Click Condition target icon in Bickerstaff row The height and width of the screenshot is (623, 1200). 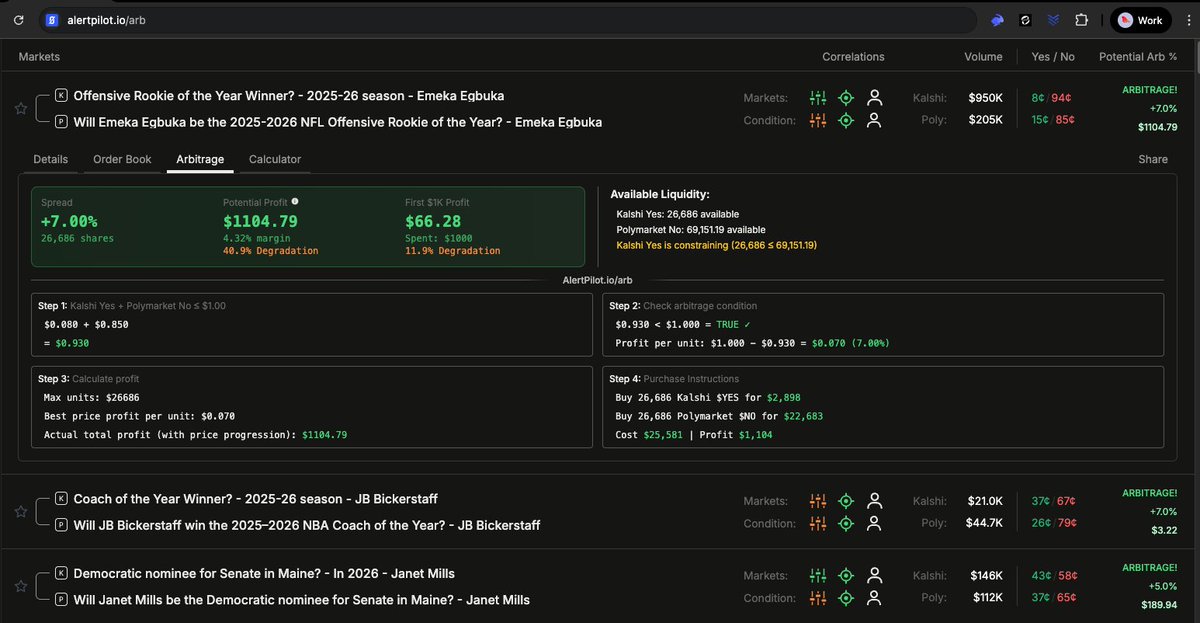846,523
